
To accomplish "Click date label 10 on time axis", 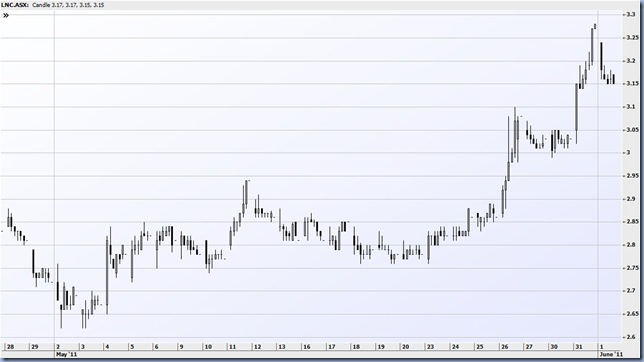I will tap(208, 347).
